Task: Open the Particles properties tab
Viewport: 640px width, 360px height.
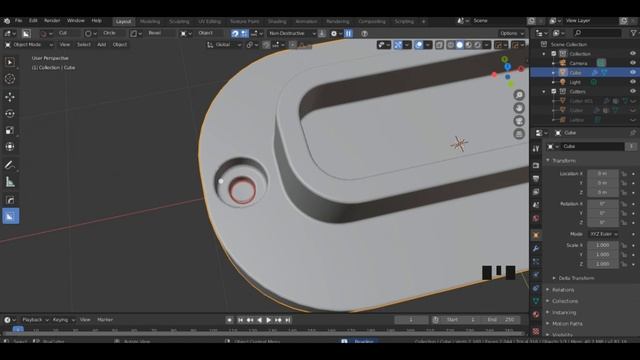Action: [x=536, y=261]
